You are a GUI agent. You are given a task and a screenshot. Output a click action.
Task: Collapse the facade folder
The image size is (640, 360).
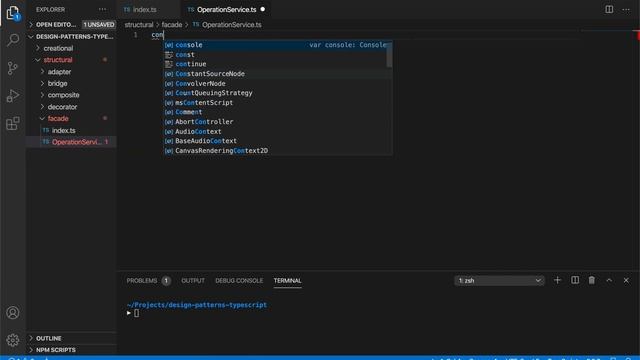coord(72,118)
